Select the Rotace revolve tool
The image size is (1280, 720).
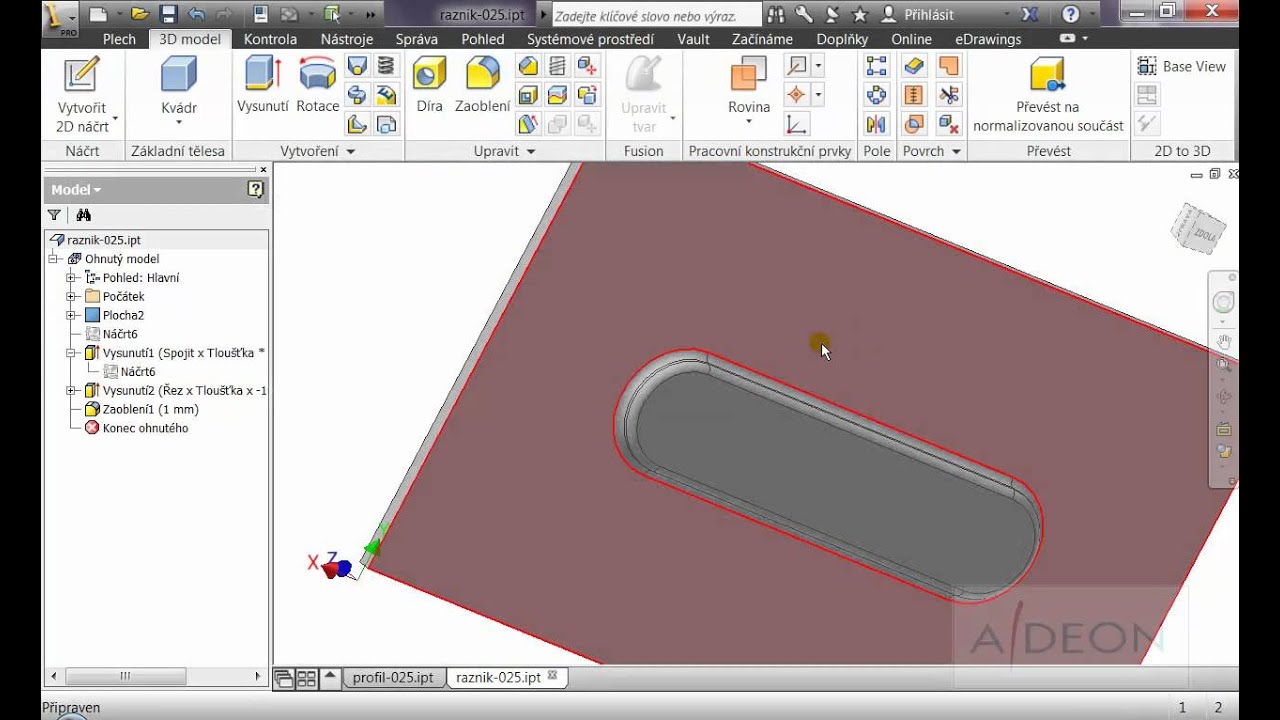pos(318,85)
